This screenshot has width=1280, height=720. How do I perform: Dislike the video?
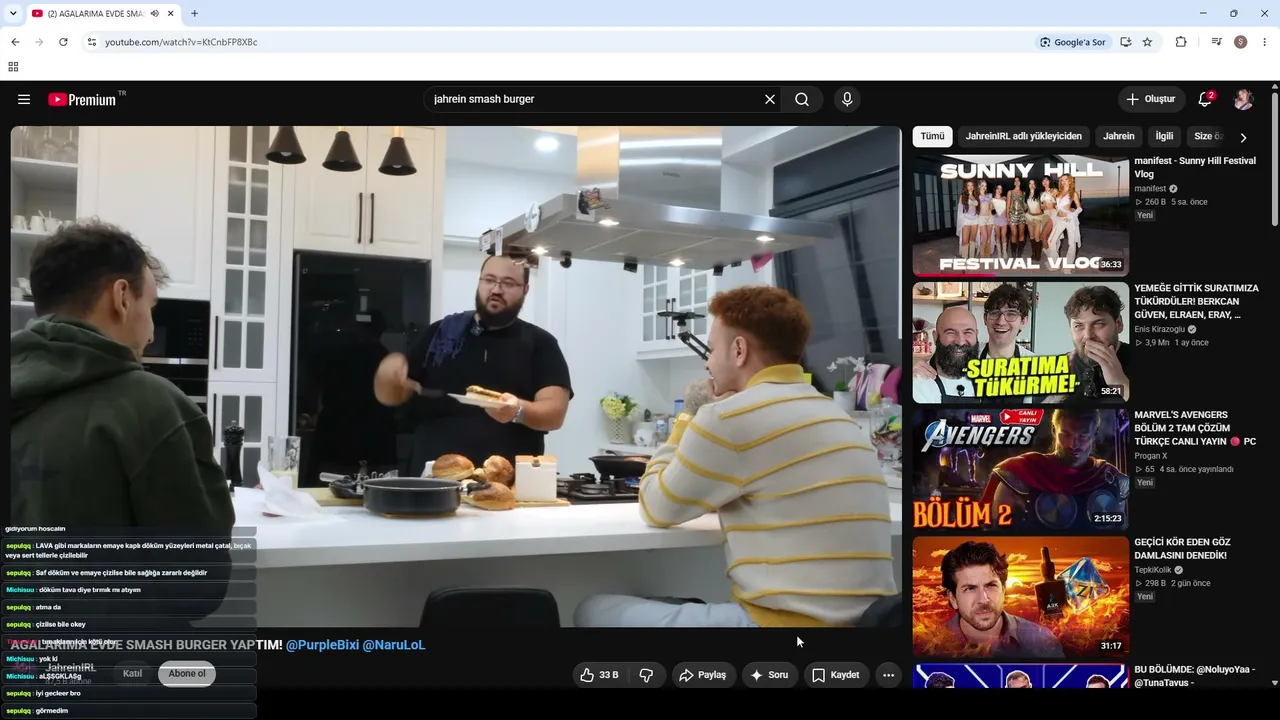(x=646, y=675)
